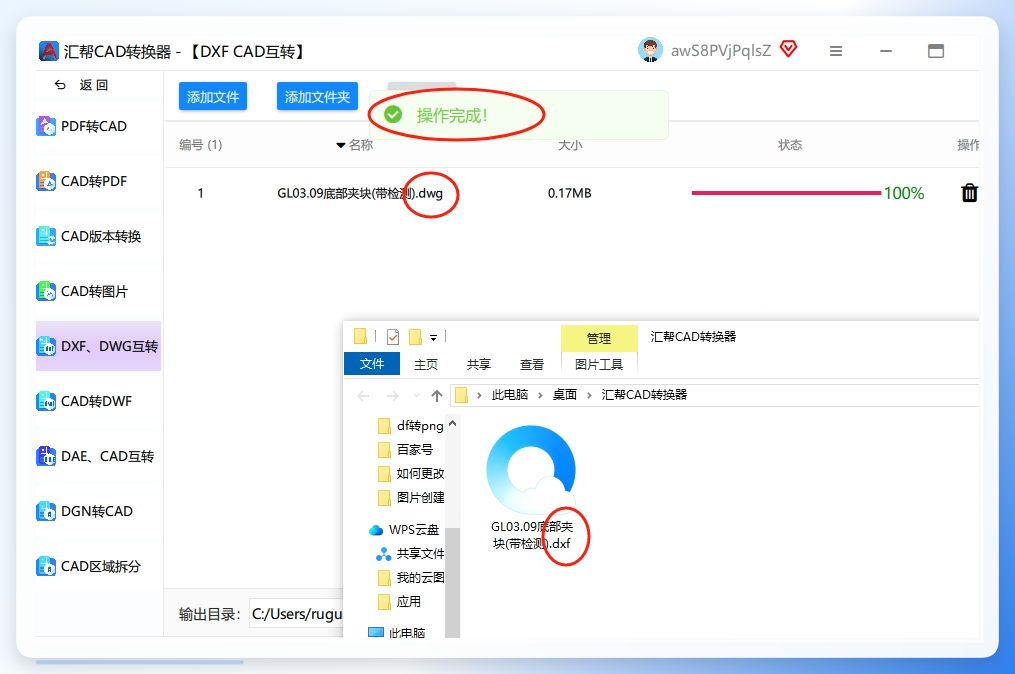Open recent locations dropdown in Explorer
The width and height of the screenshot is (1015, 674).
[x=416, y=396]
